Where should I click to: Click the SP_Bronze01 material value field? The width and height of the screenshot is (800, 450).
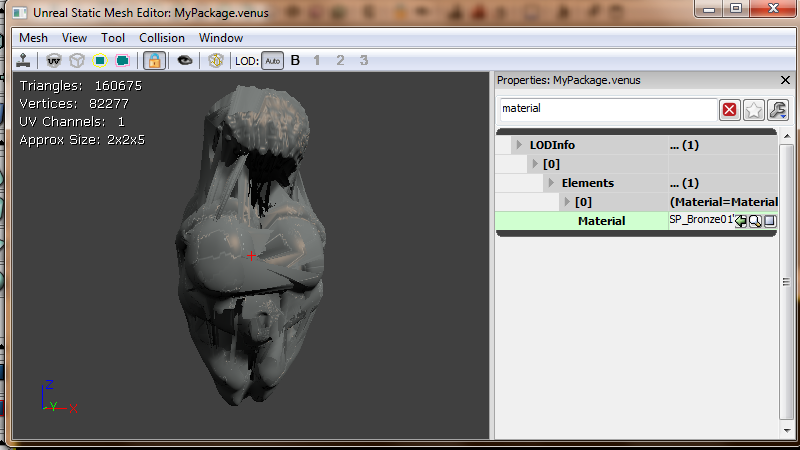701,220
